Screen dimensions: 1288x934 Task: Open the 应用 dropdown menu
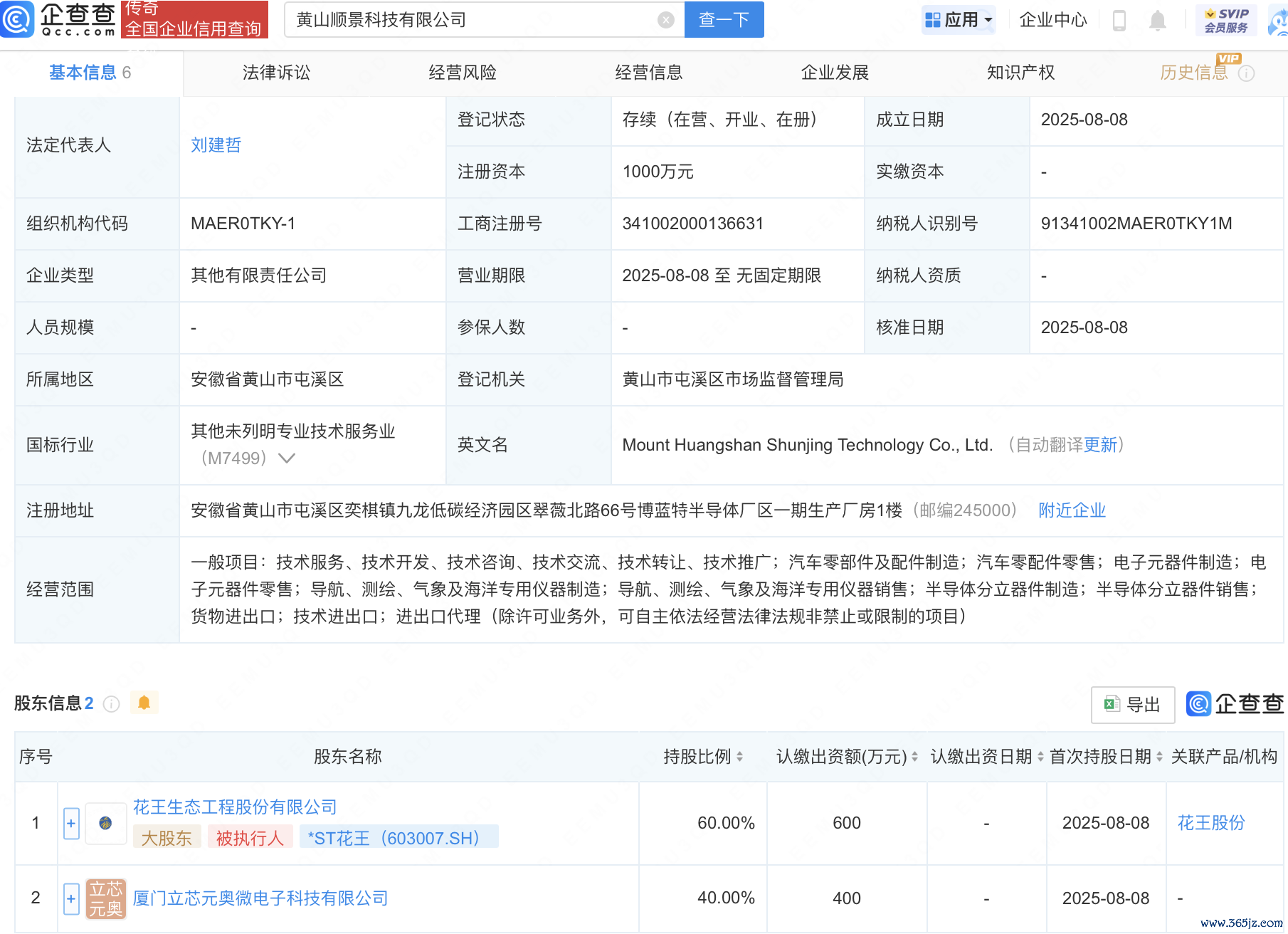958,20
